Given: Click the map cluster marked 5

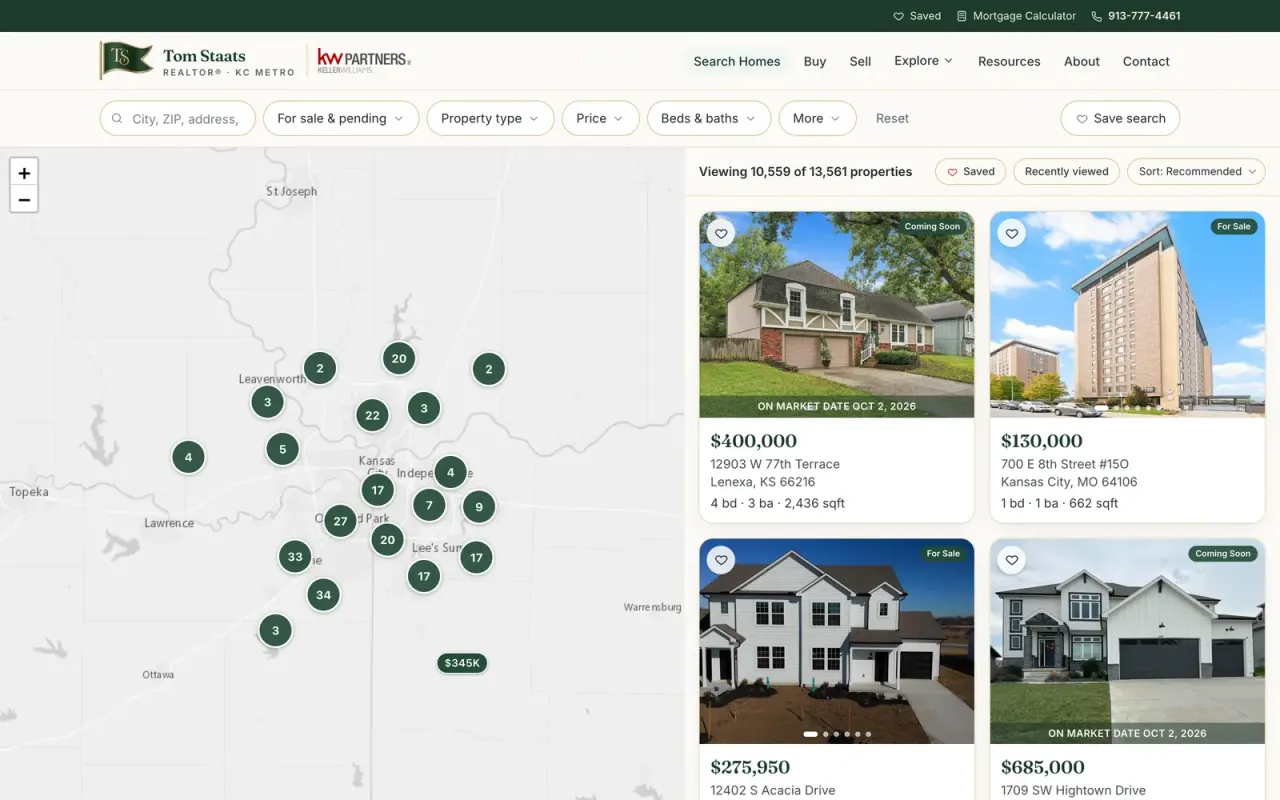Looking at the screenshot, I should 283,449.
